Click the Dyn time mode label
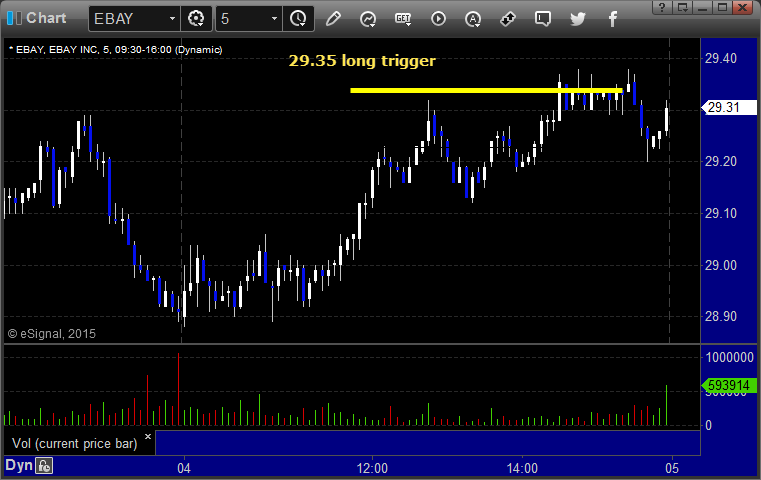This screenshot has height=480, width=761. pyautogui.click(x=19, y=465)
